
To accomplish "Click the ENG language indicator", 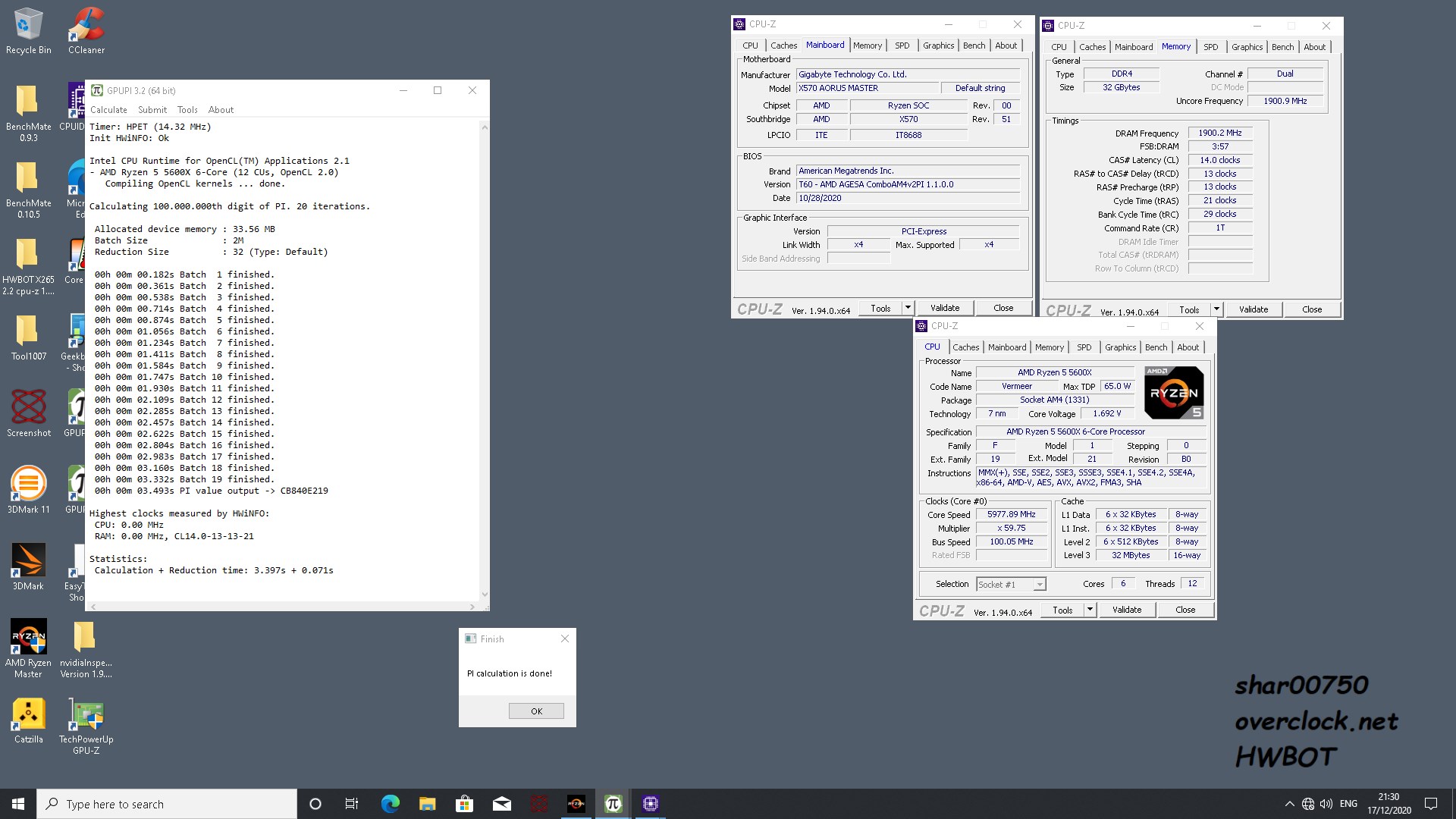I will click(x=1348, y=804).
